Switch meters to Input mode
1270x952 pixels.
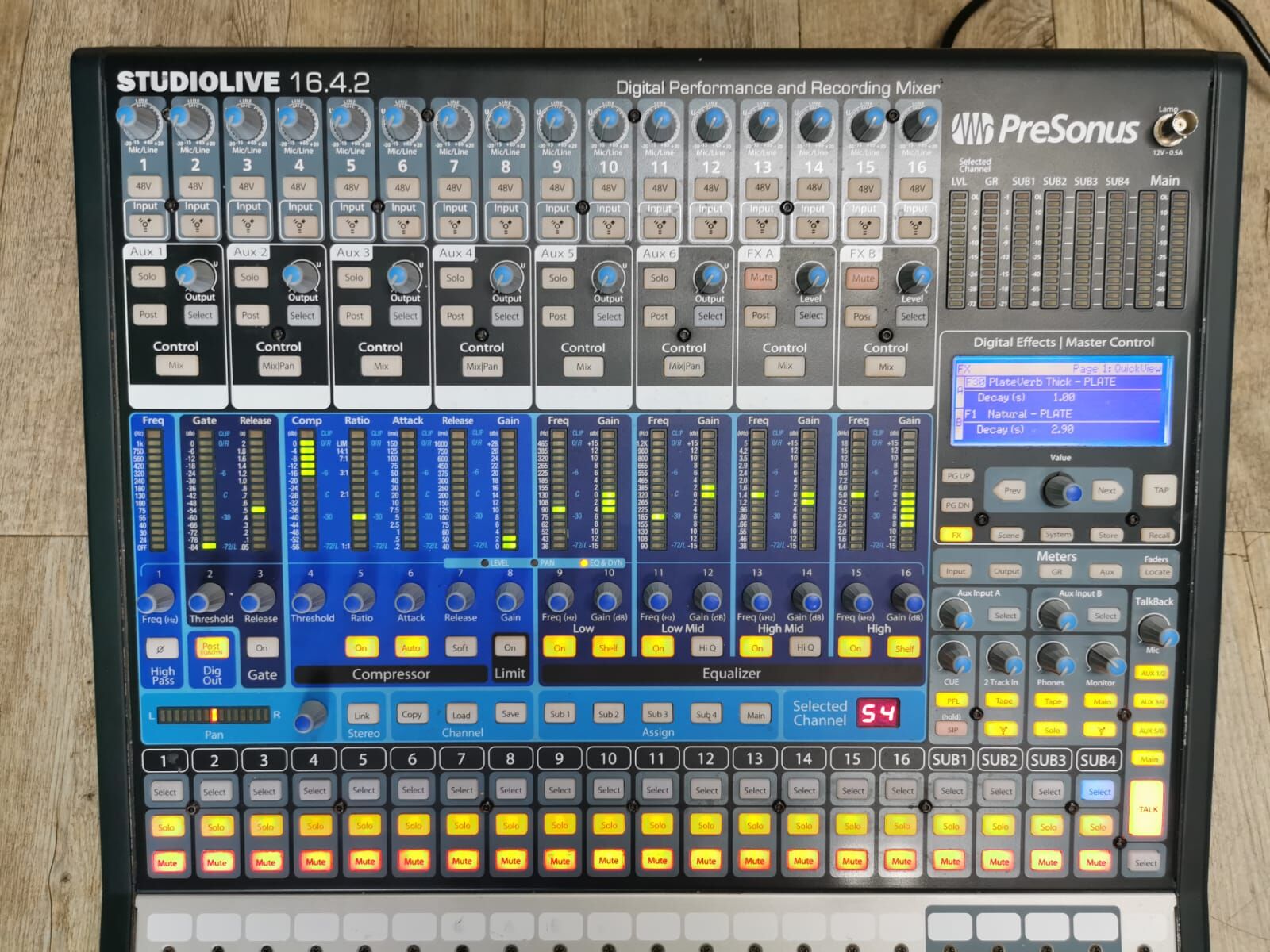956,571
